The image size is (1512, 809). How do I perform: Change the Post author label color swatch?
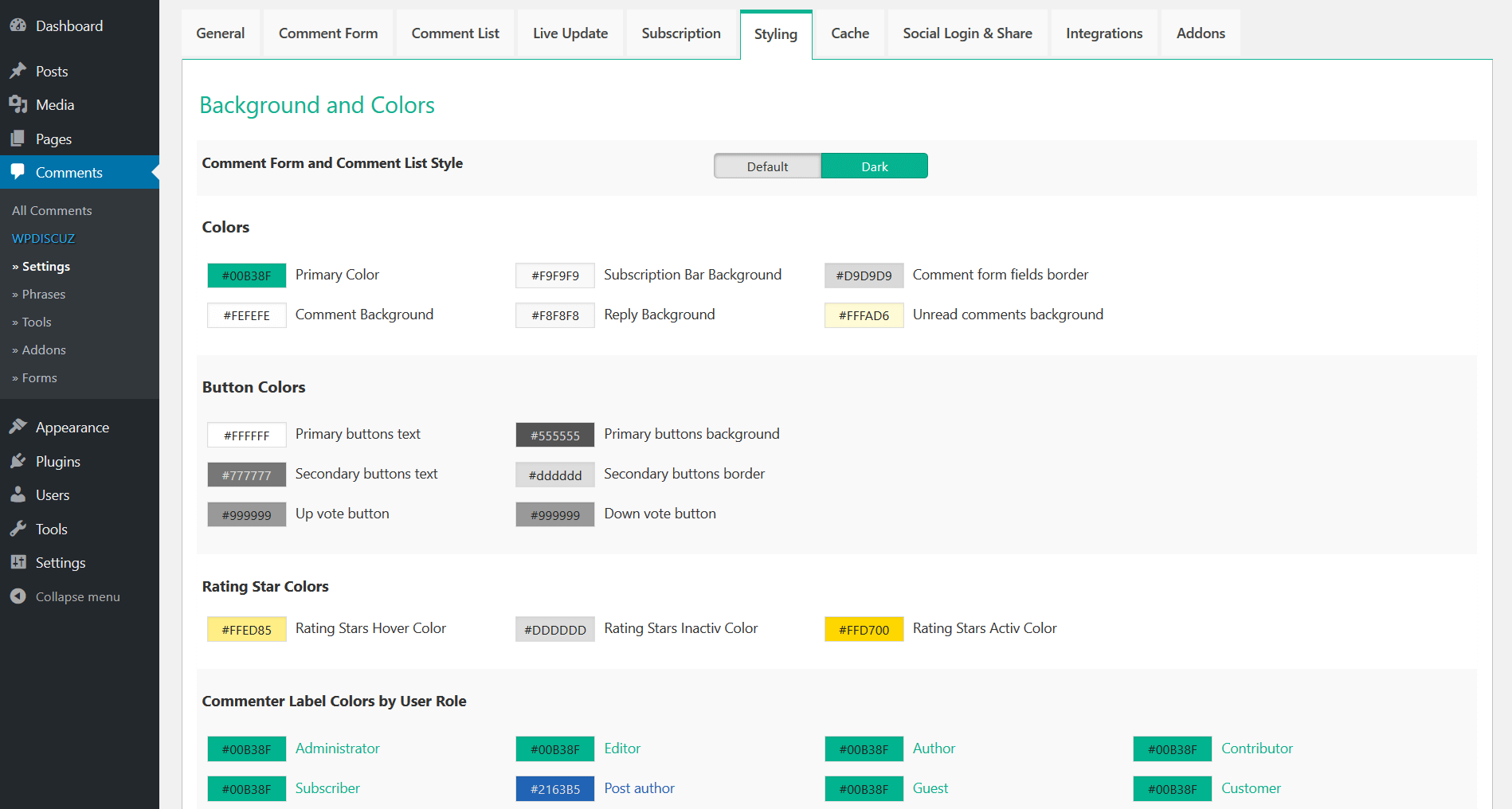[x=554, y=789]
